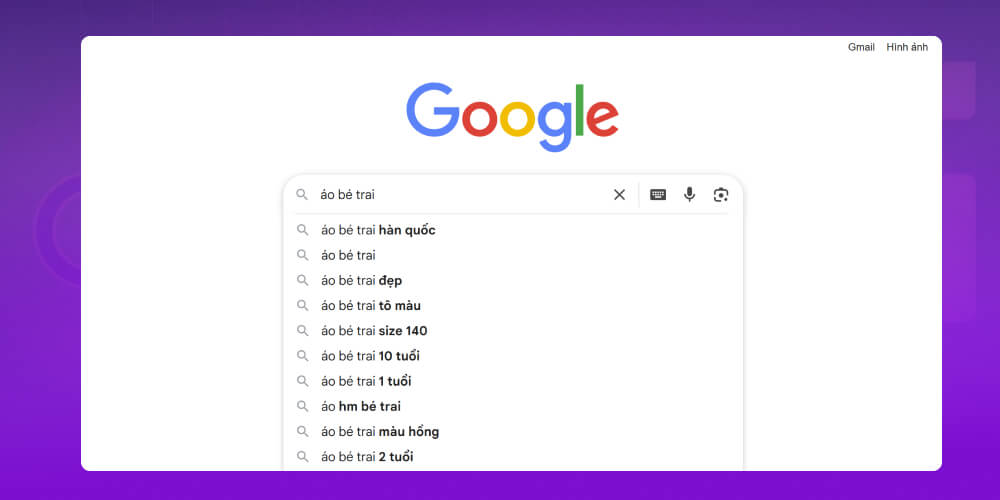1000x500 pixels.
Task: Click the search text field
Action: point(460,195)
